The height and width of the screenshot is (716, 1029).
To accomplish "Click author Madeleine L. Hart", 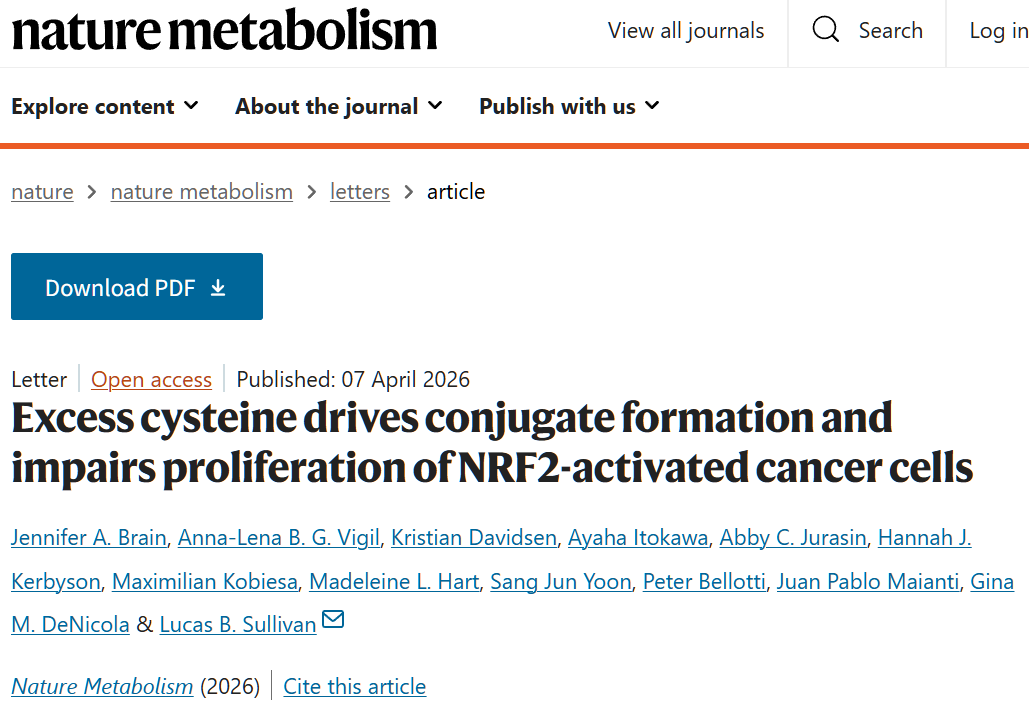I will pyautogui.click(x=394, y=582).
